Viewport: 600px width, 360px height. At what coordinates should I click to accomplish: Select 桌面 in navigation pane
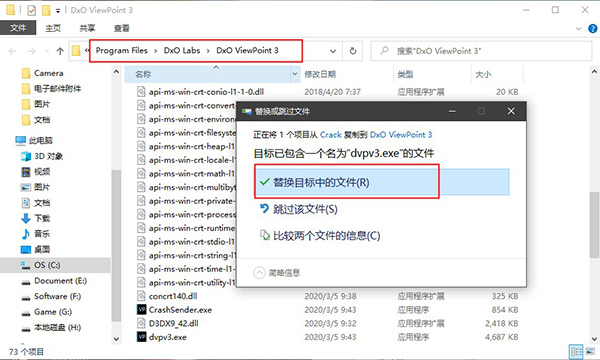coord(42,249)
